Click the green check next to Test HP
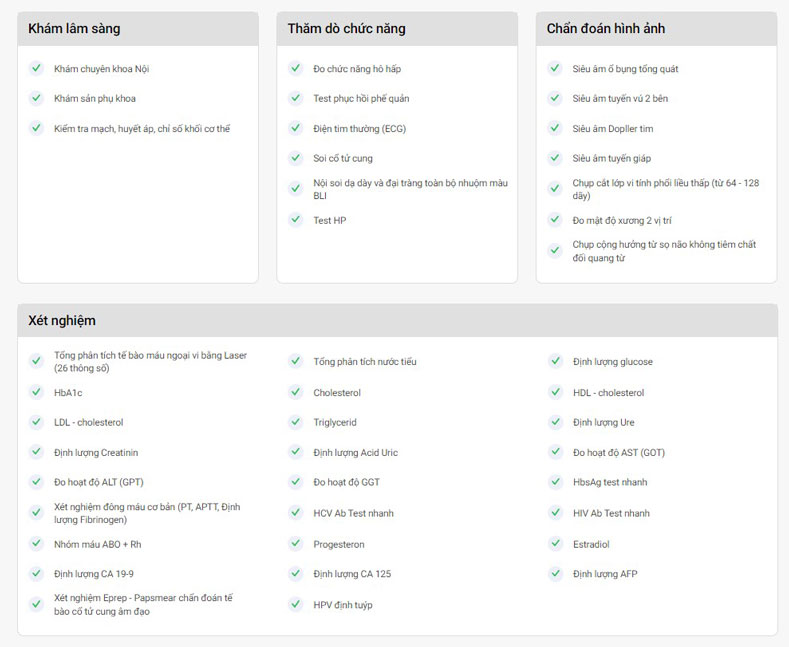 [295, 219]
